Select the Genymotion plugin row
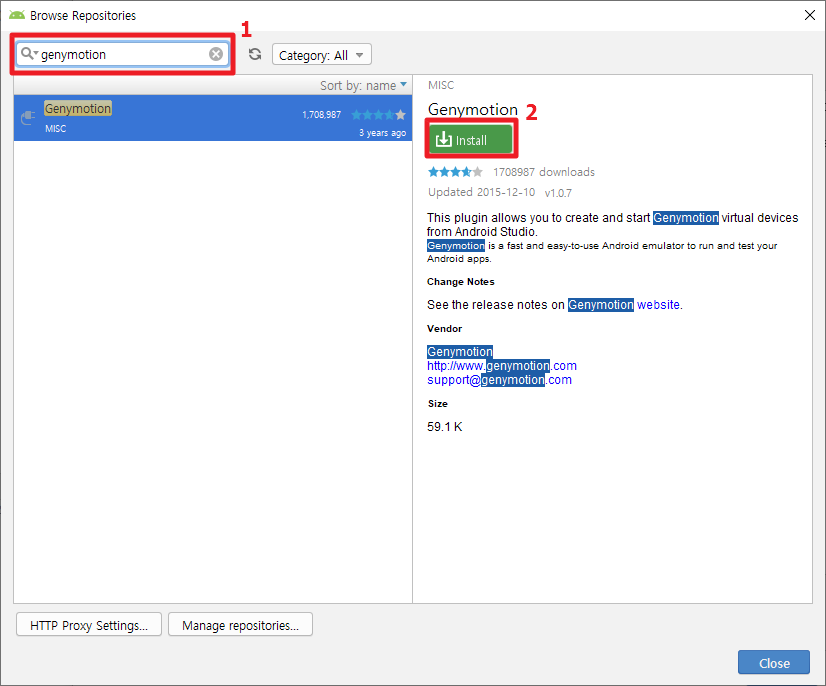Image resolution: width=826 pixels, height=686 pixels. (x=213, y=118)
